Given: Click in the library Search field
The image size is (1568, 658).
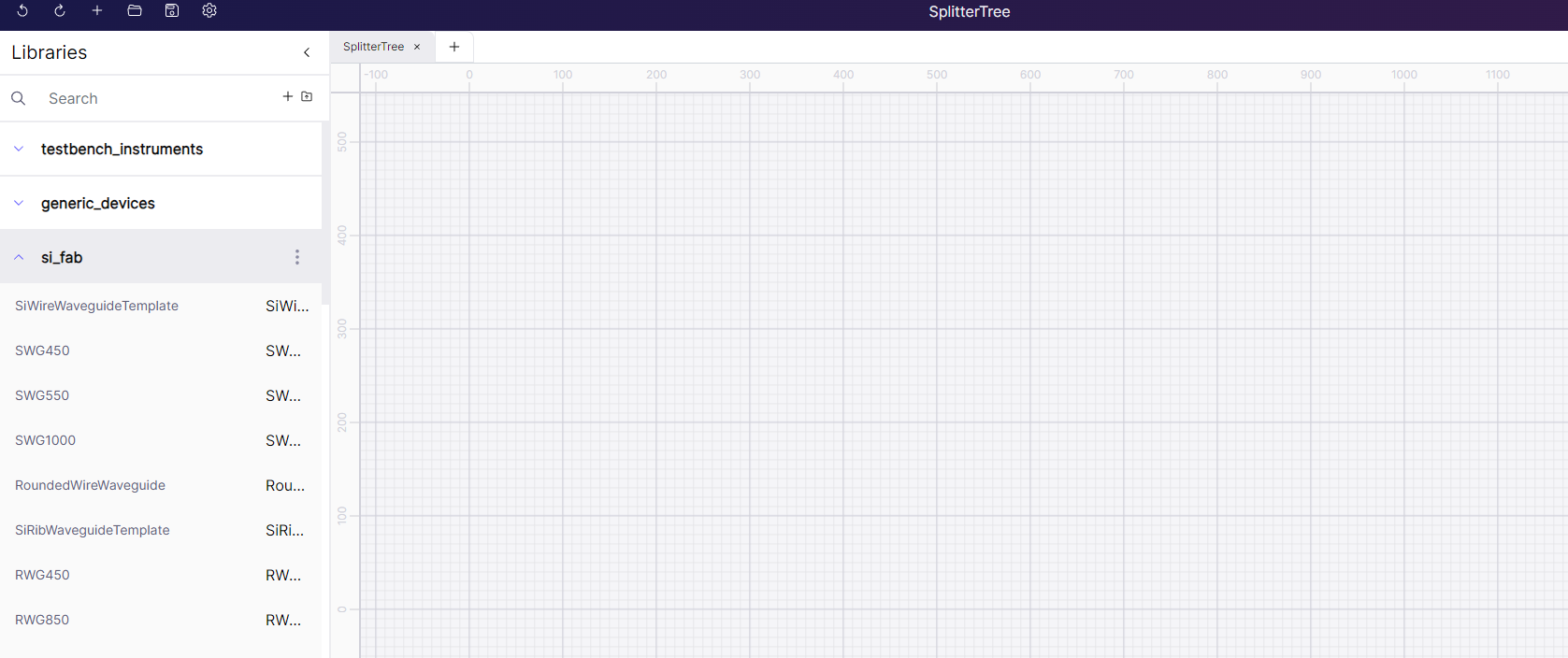Looking at the screenshot, I should pos(159,98).
